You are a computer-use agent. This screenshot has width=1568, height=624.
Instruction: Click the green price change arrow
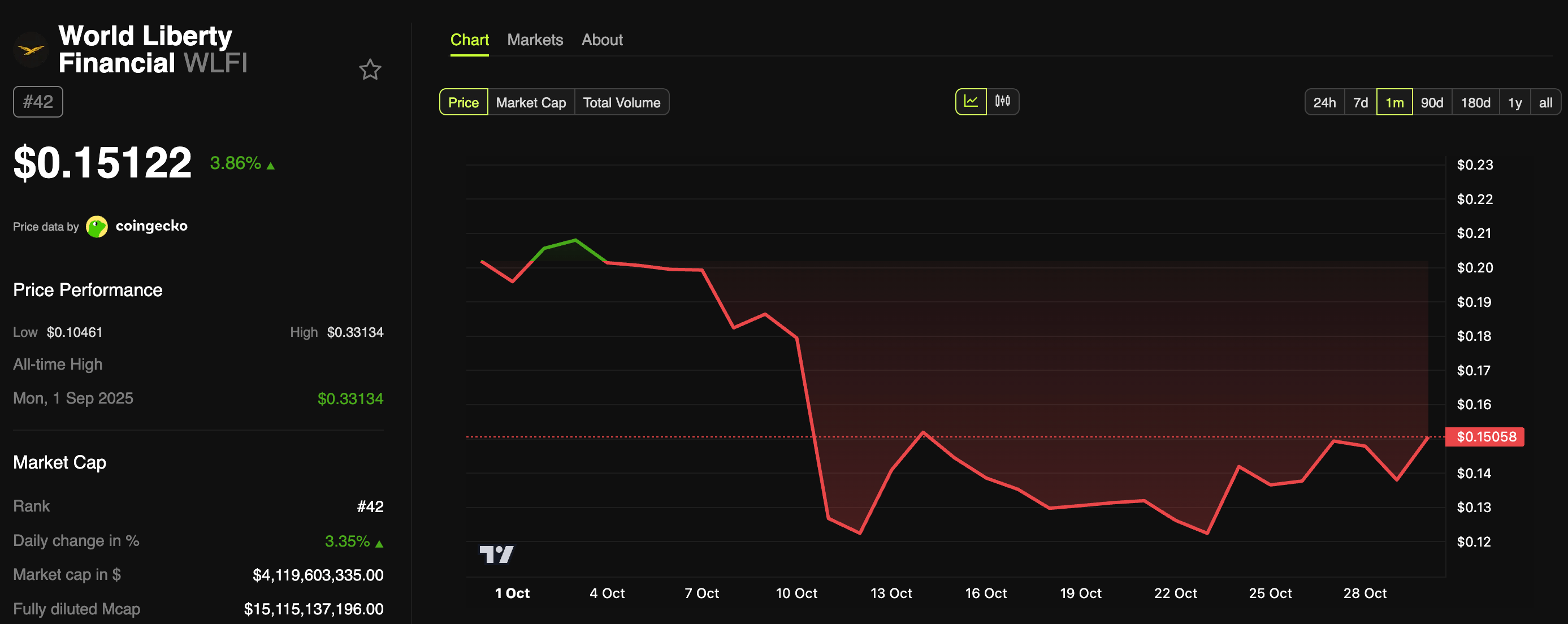pos(271,166)
